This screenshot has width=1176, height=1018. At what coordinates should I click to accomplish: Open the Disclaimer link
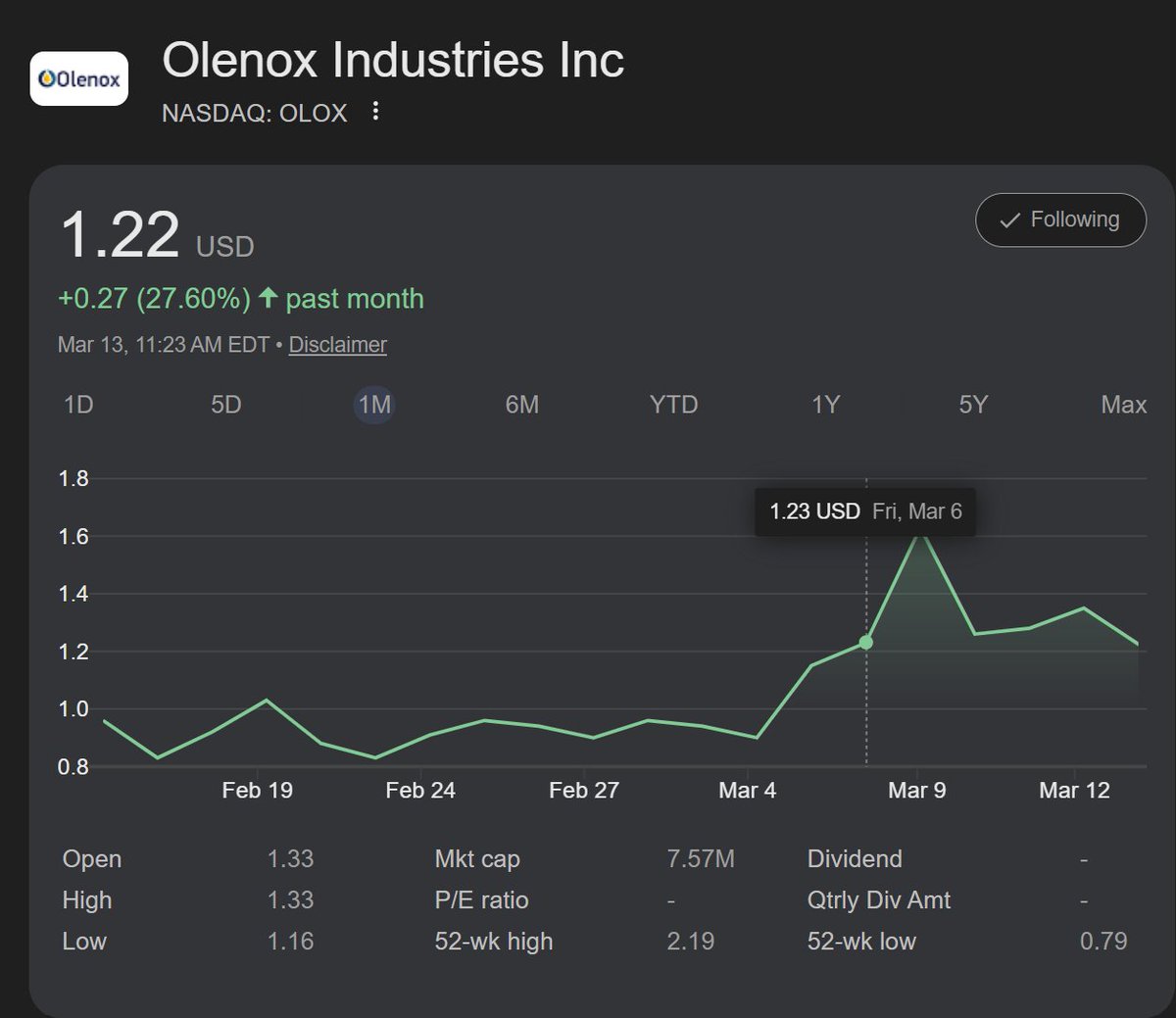click(x=337, y=345)
